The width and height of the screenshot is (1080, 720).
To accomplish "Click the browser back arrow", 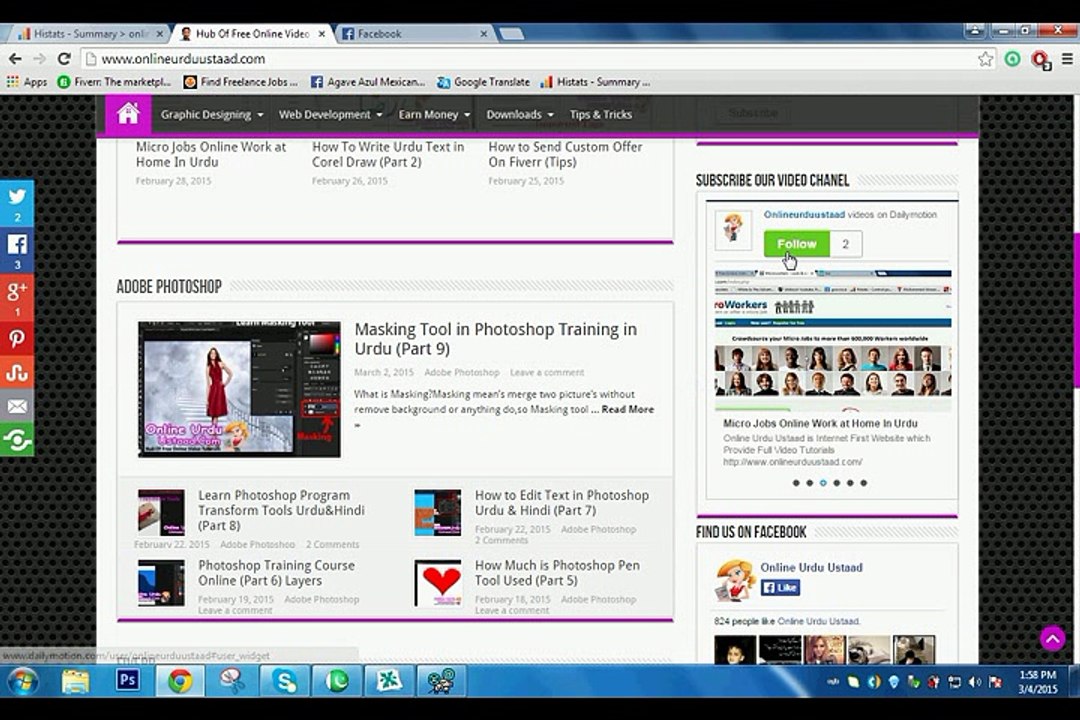I will [15, 59].
